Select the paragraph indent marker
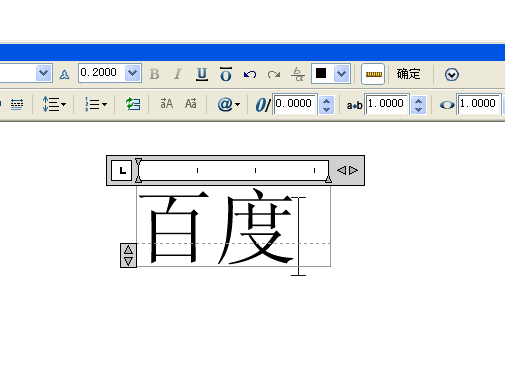 (138, 179)
